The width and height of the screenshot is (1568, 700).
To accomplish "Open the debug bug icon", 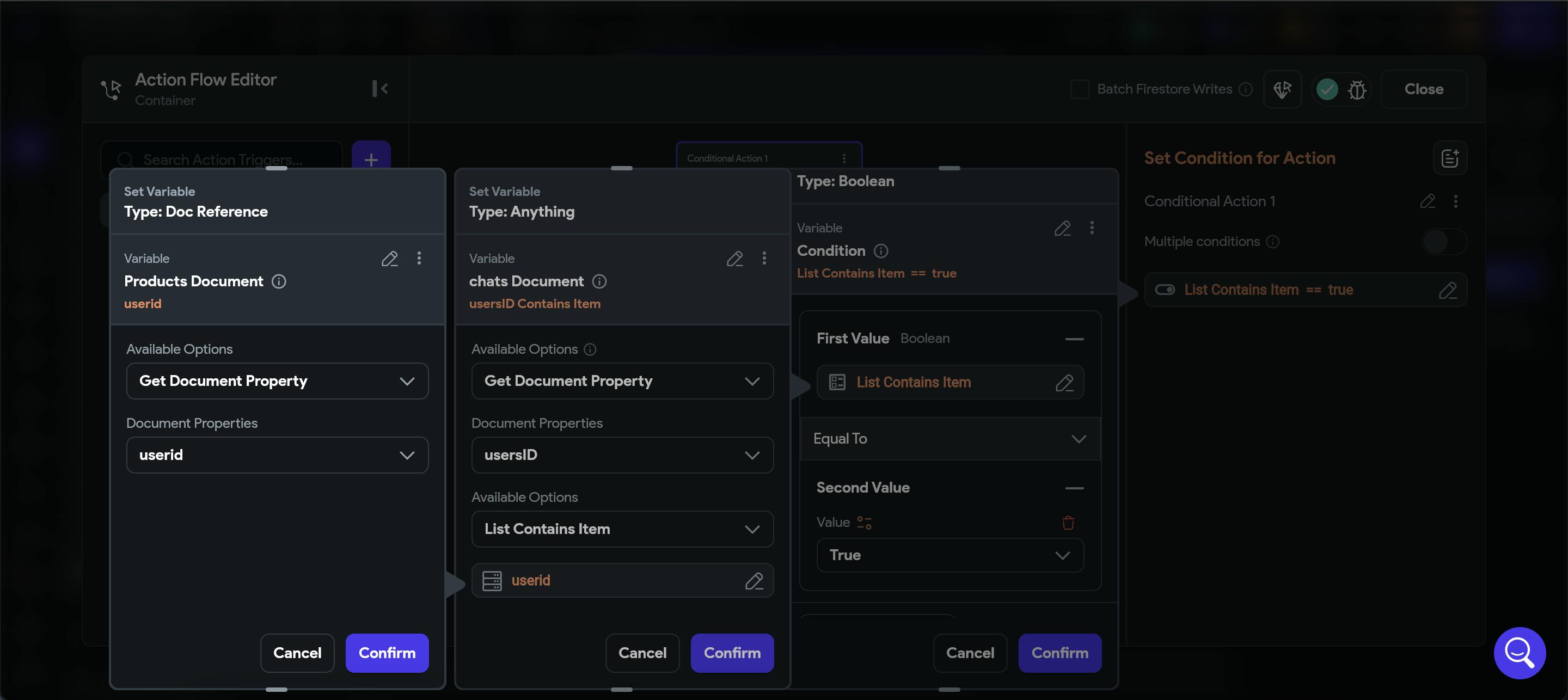I will 1357,90.
